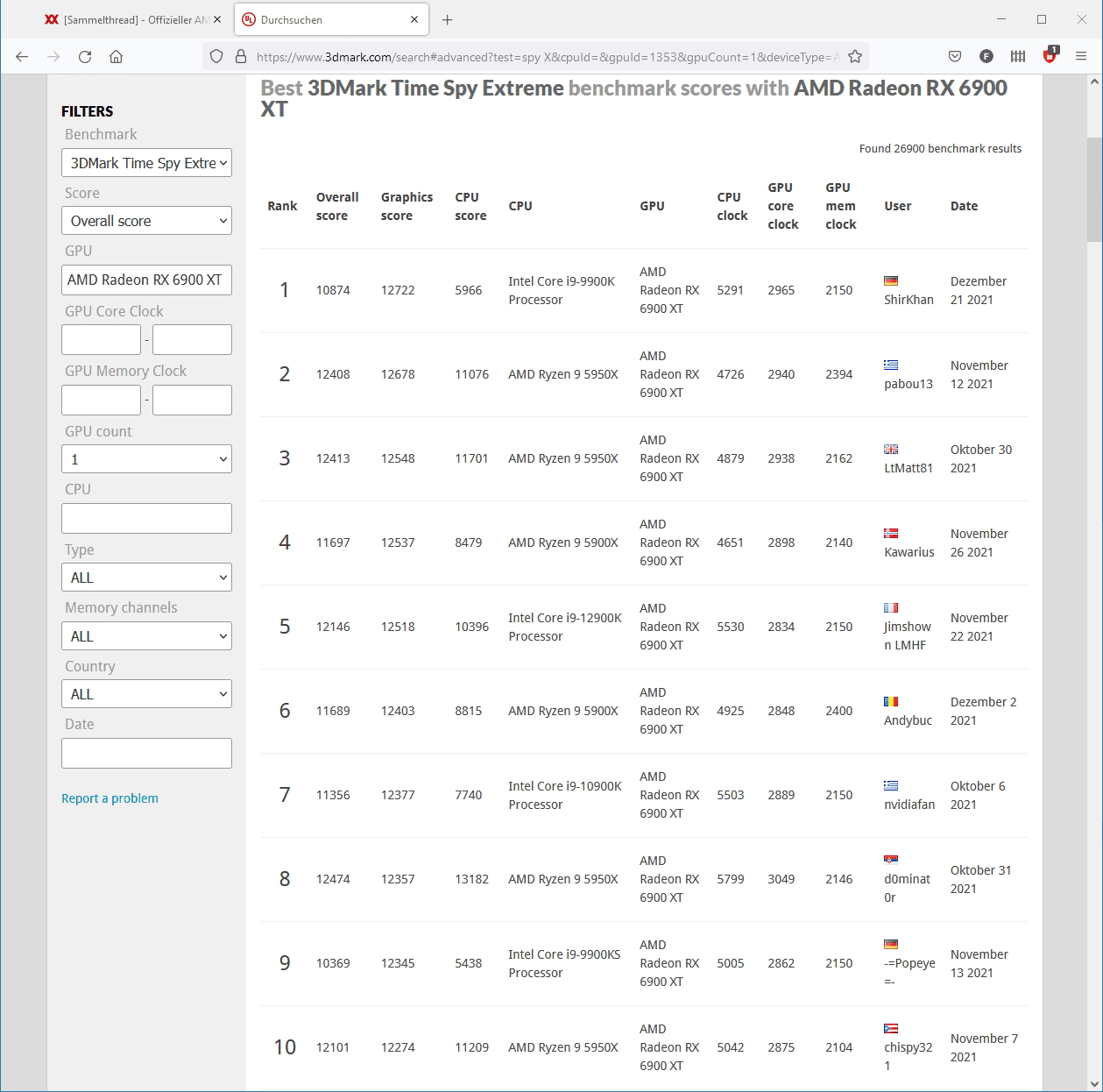Click the Report a problem link
Screen dimensions: 1103x1092
(x=110, y=798)
